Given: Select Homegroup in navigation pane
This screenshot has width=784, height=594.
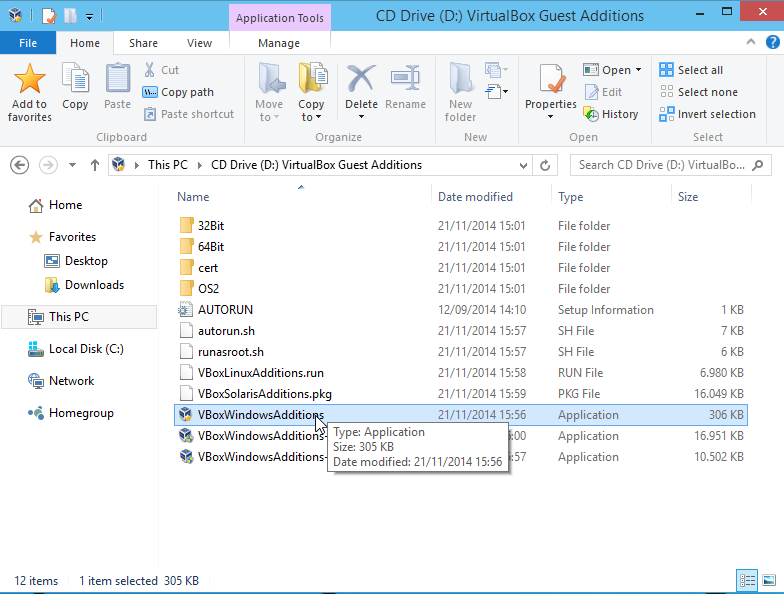Looking at the screenshot, I should click(x=71, y=413).
